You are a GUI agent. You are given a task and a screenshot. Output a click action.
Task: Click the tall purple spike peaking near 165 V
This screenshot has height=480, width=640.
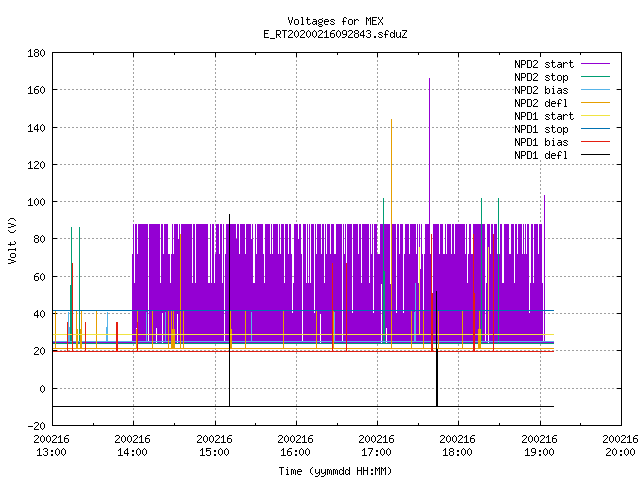tap(429, 151)
